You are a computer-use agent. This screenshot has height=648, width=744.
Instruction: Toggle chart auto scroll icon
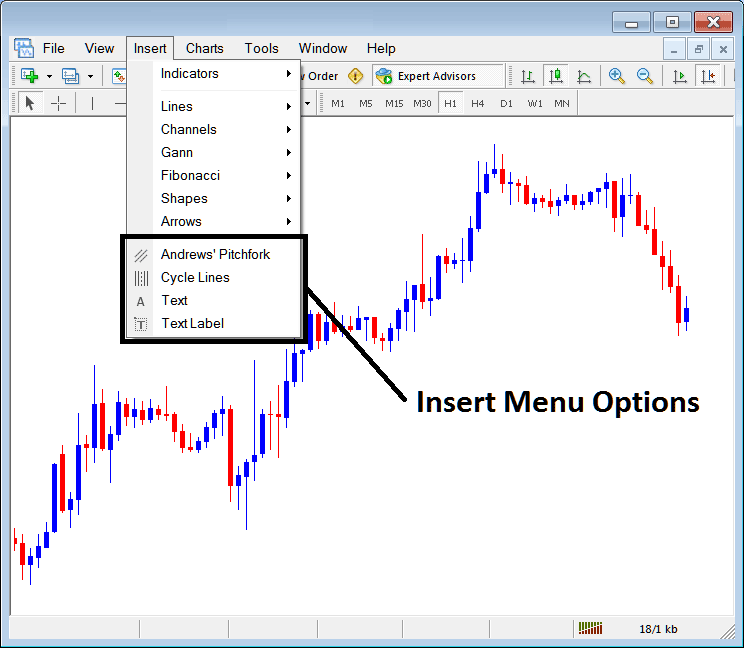pos(680,76)
